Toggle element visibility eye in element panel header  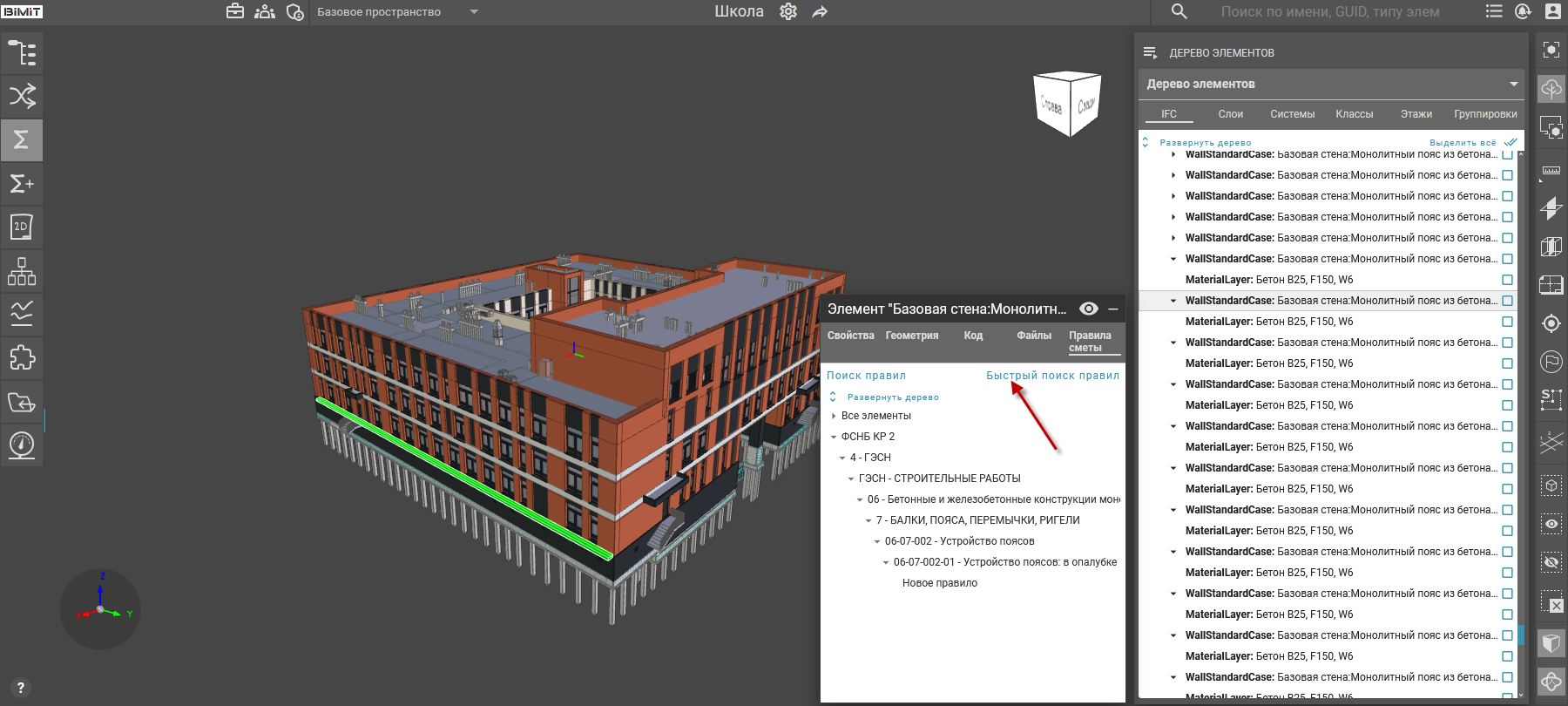pyautogui.click(x=1088, y=309)
